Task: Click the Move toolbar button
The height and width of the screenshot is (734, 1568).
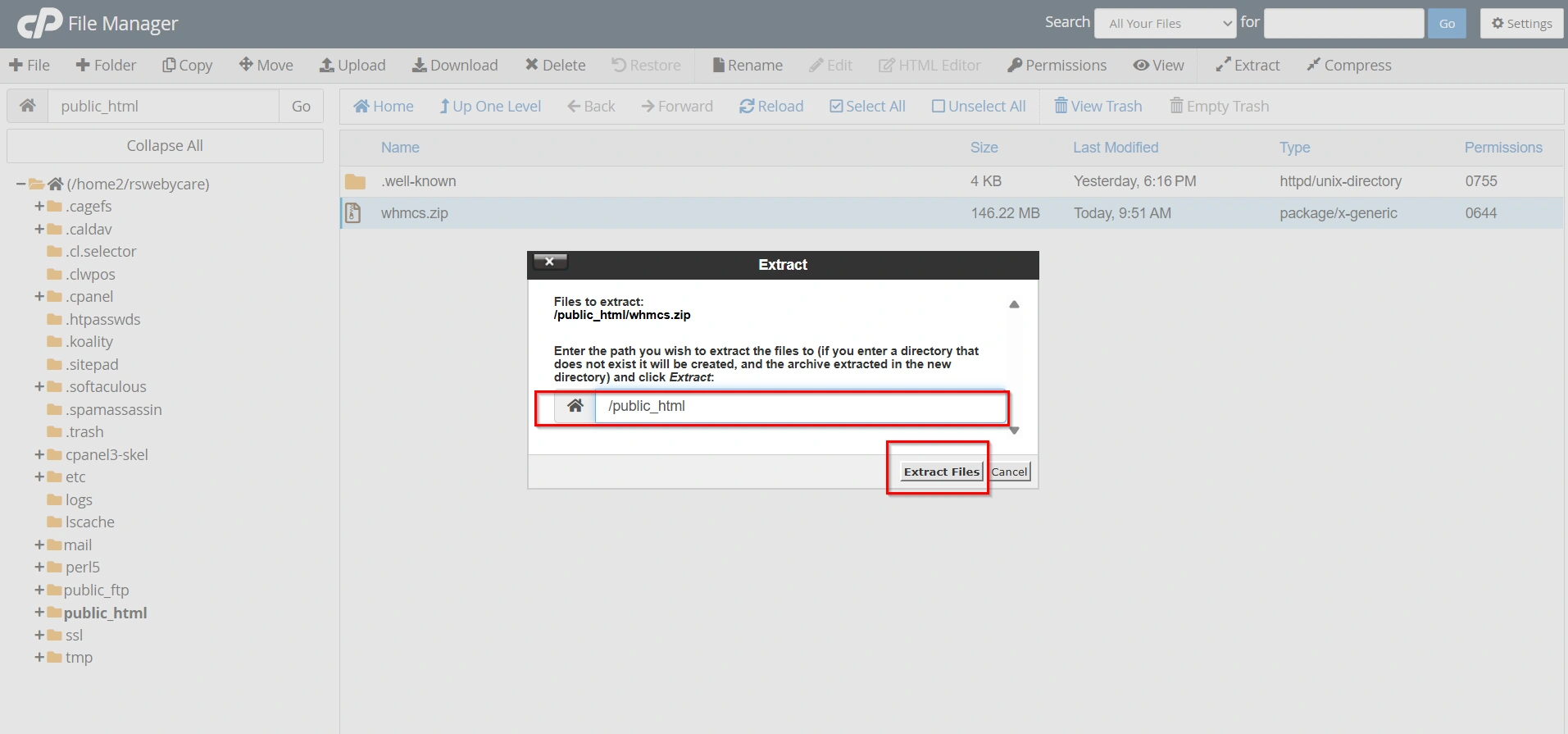Action: click(266, 65)
